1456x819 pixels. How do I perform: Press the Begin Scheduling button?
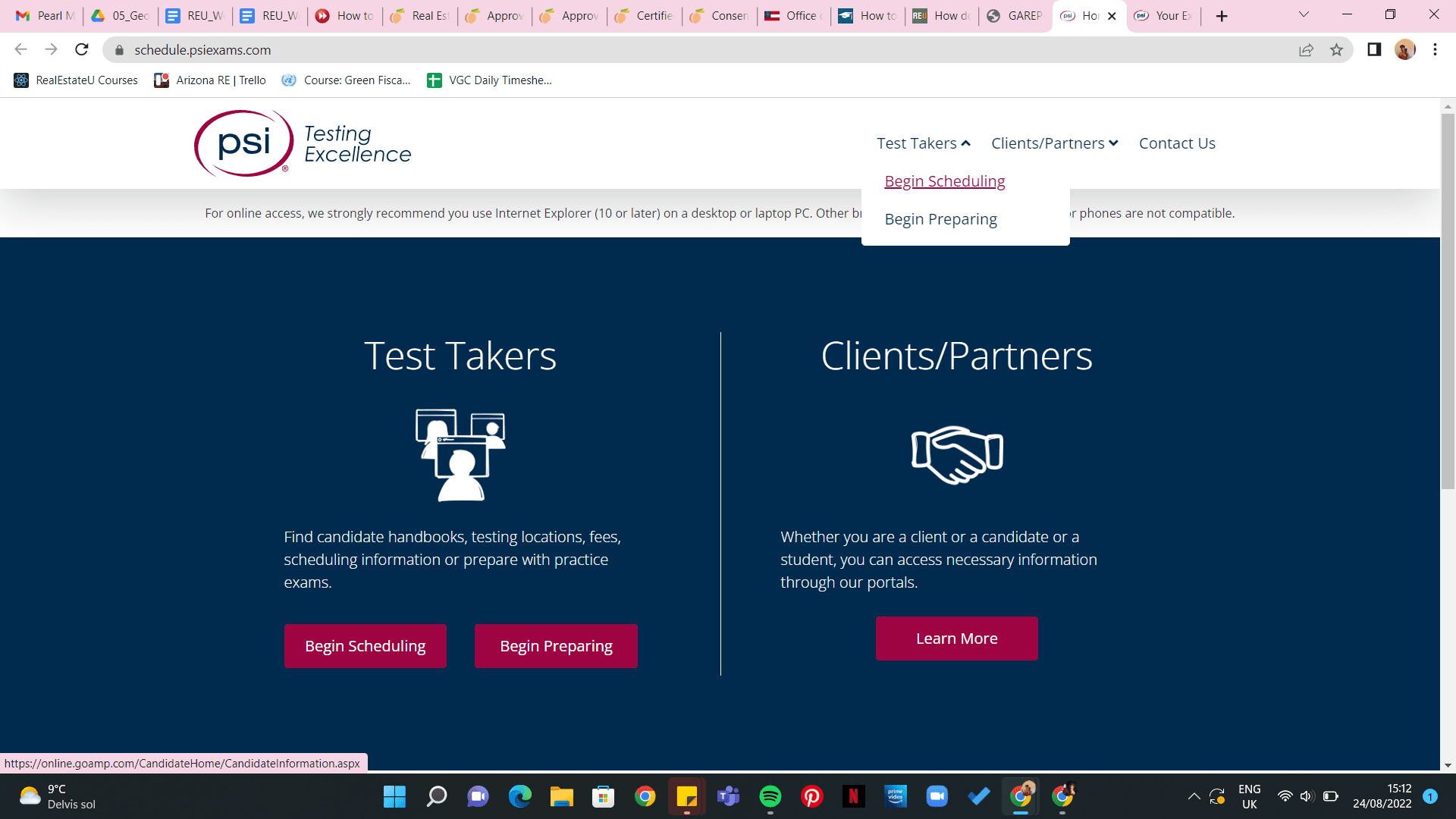pyautogui.click(x=365, y=645)
